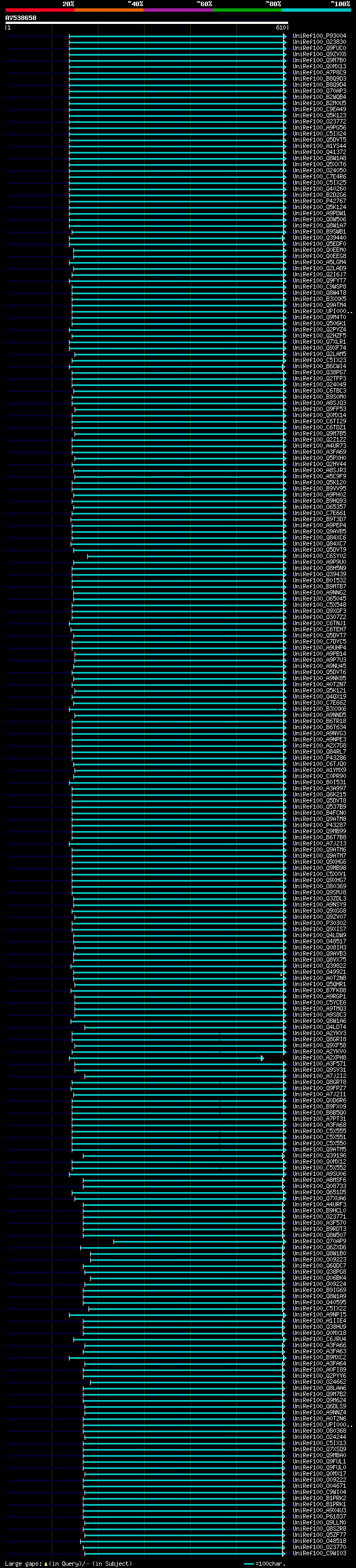Select hit label UniRef100_P61837
The image size is (356, 1568).
[319, 1516]
